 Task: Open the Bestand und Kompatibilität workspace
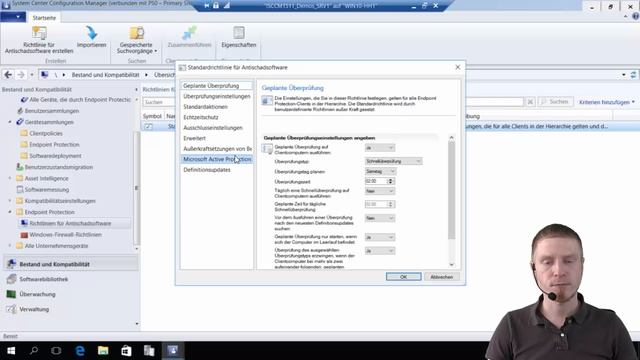(71, 264)
